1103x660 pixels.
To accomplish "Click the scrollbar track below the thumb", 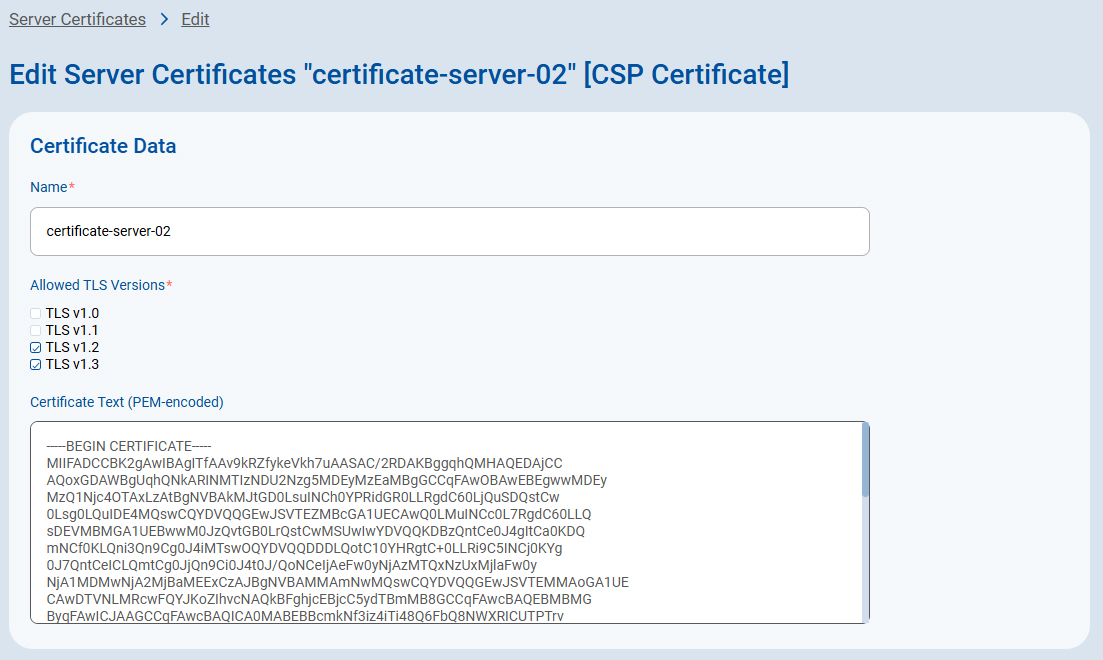I will click(x=865, y=560).
